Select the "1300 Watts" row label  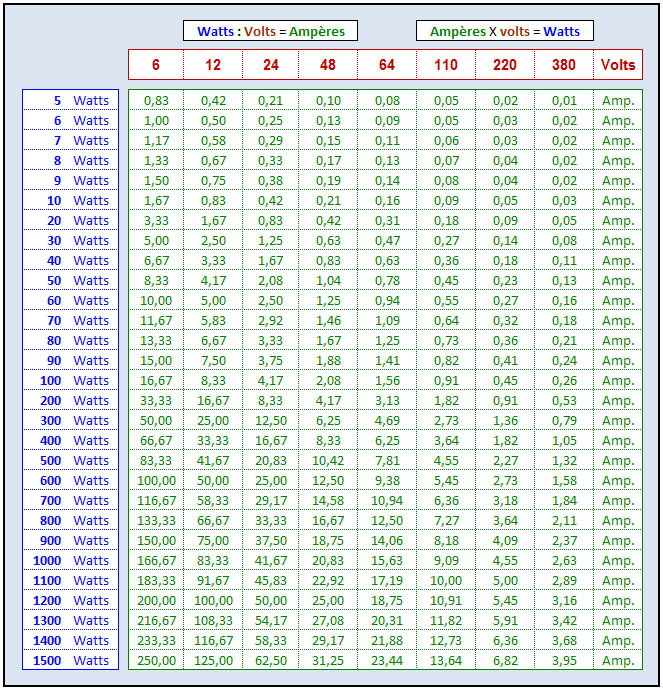(x=70, y=621)
